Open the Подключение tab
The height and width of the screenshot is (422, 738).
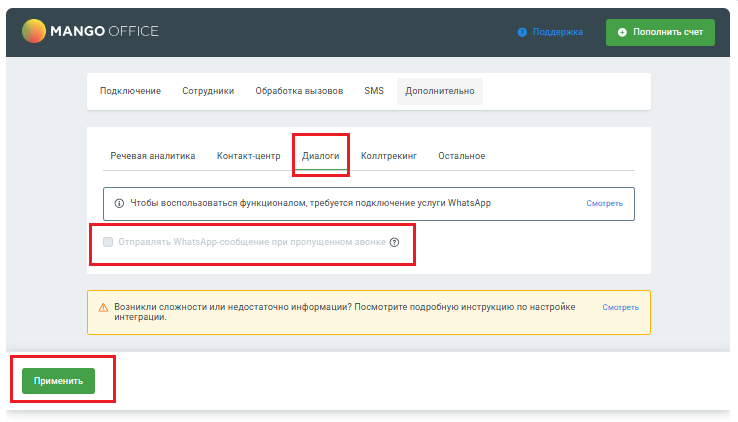pyautogui.click(x=130, y=91)
